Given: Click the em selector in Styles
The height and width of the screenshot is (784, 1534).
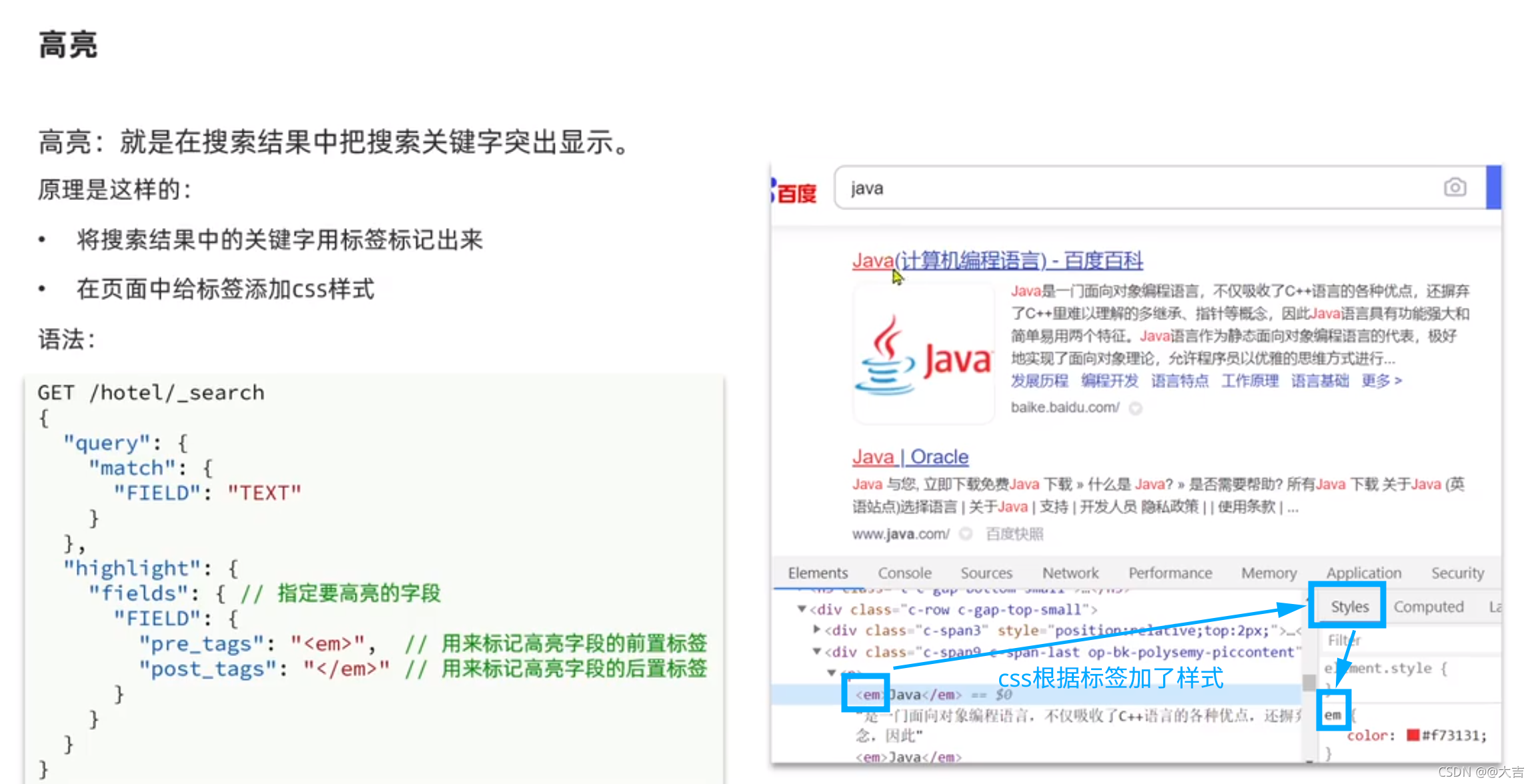Looking at the screenshot, I should [x=1333, y=715].
